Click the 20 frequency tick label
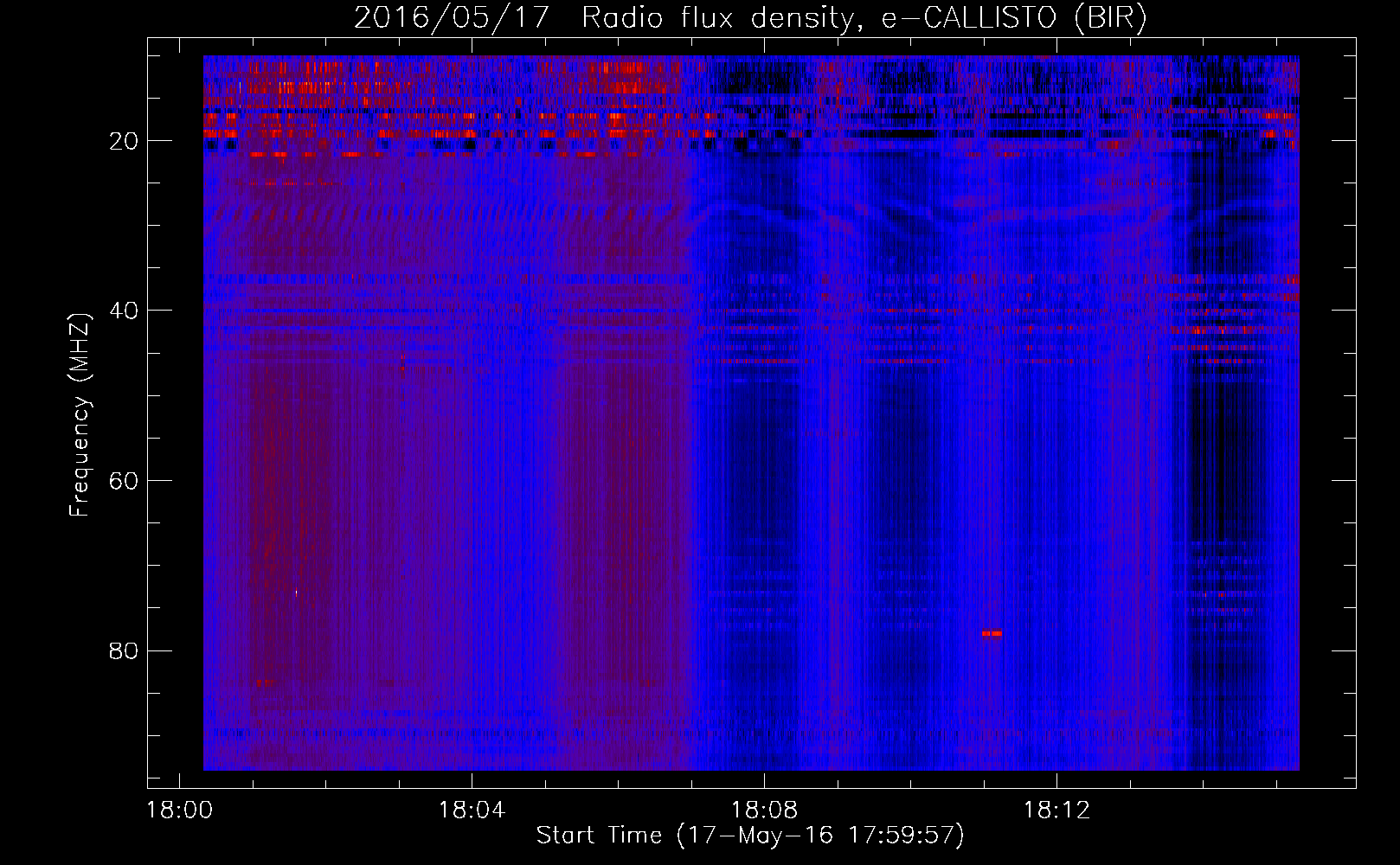This screenshot has width=1400, height=865. coord(125,141)
